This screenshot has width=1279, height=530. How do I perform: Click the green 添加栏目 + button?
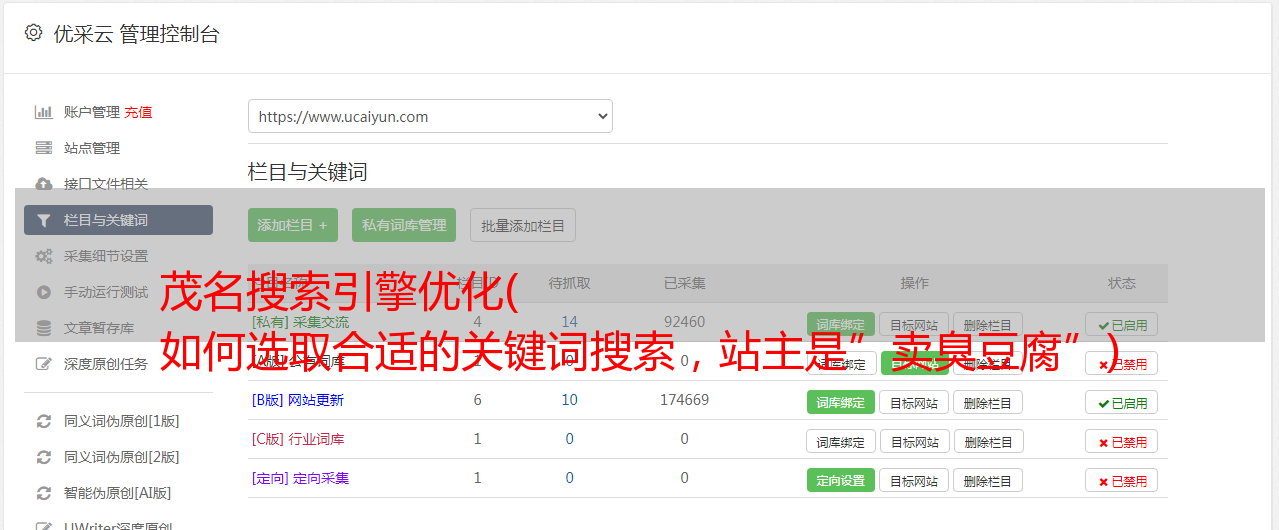coord(293,225)
